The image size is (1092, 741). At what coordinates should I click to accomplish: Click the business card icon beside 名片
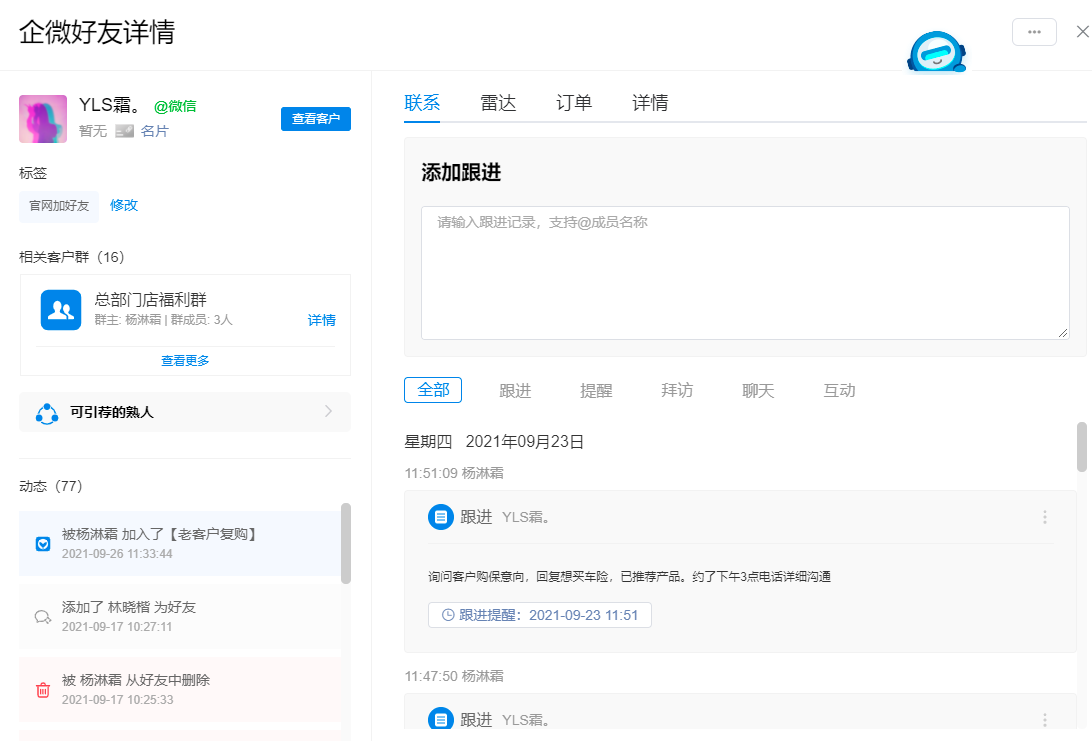click(124, 131)
